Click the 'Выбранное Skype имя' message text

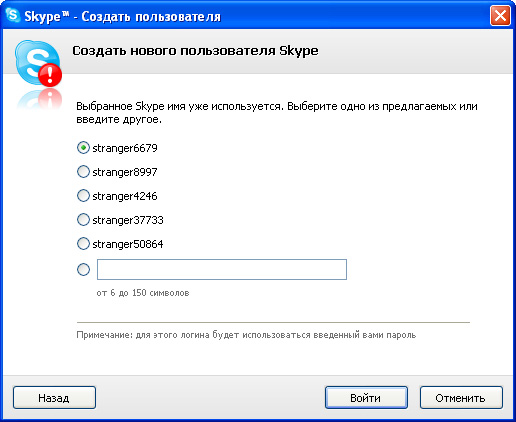click(x=277, y=113)
